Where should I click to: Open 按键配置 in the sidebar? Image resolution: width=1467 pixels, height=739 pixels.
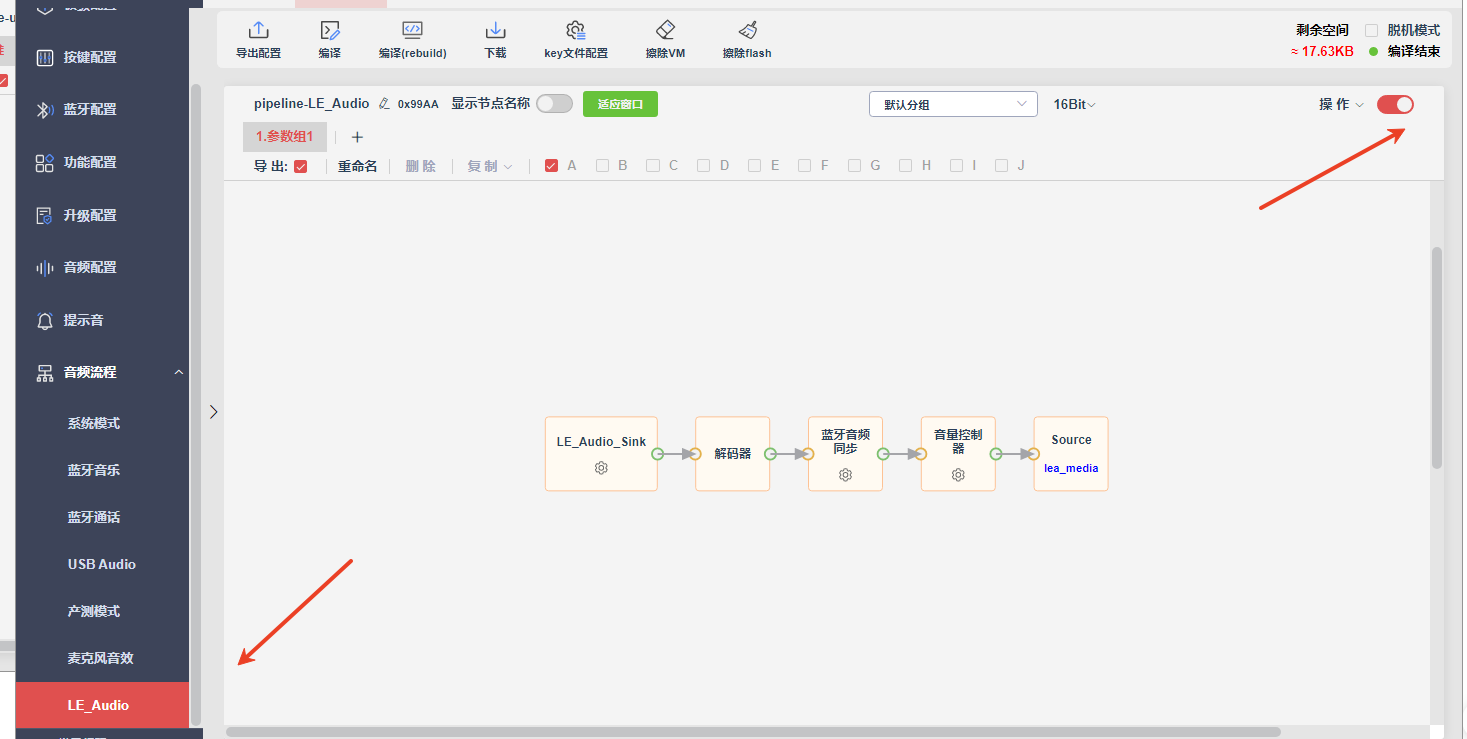(x=102, y=57)
